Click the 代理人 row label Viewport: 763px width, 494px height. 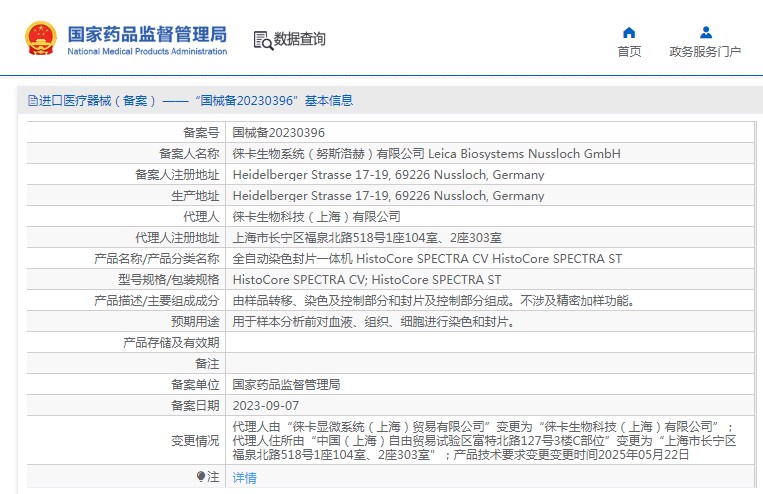[201, 216]
